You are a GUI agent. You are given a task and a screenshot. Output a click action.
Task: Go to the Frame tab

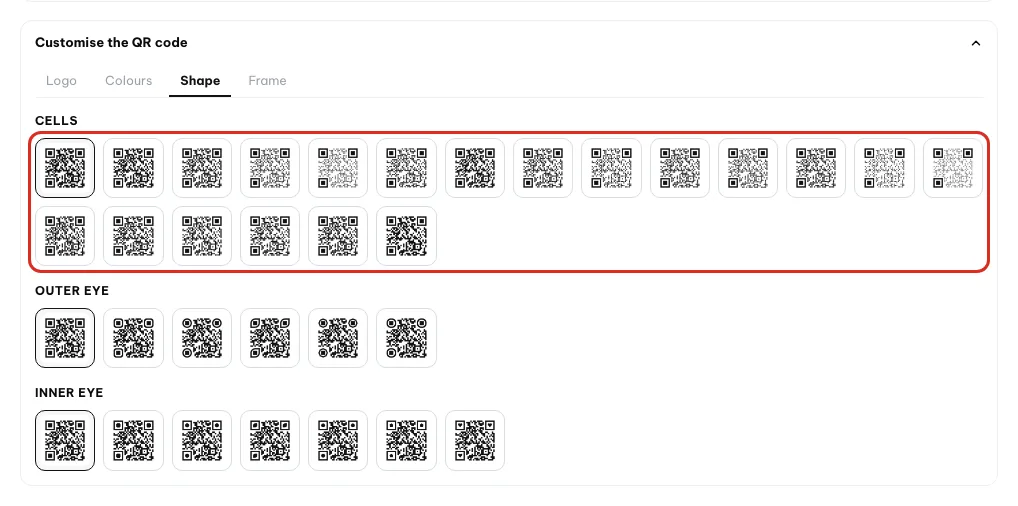coord(267,81)
